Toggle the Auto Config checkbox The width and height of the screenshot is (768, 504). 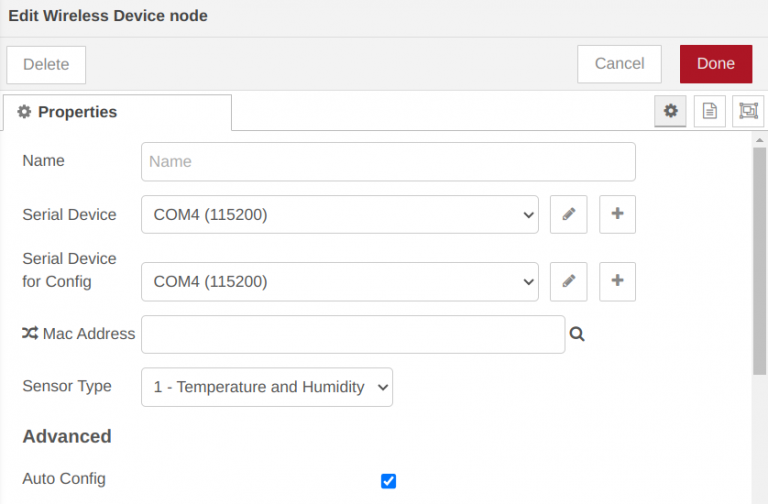pyautogui.click(x=389, y=481)
